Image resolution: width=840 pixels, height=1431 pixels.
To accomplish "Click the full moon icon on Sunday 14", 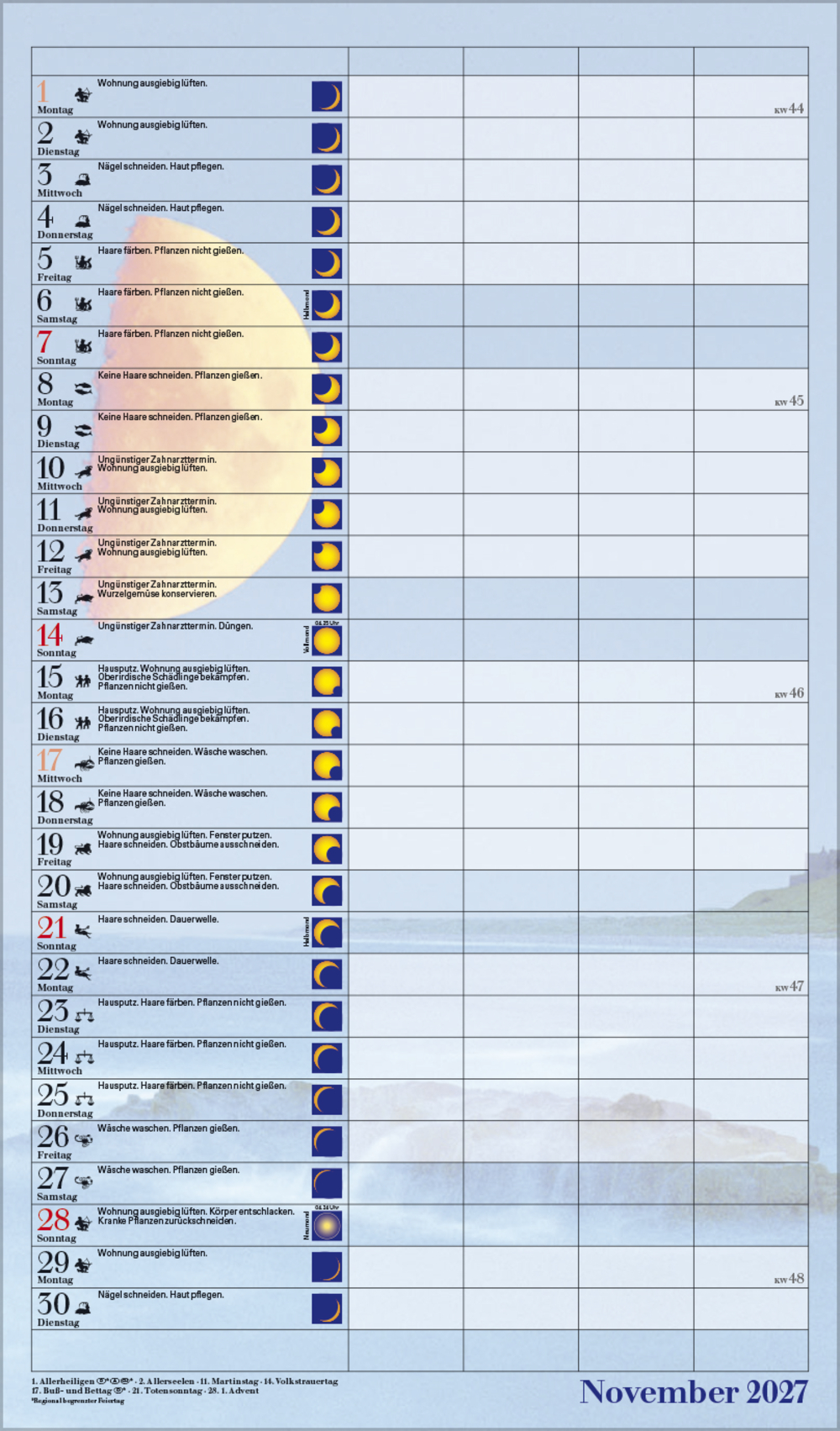I will [327, 641].
